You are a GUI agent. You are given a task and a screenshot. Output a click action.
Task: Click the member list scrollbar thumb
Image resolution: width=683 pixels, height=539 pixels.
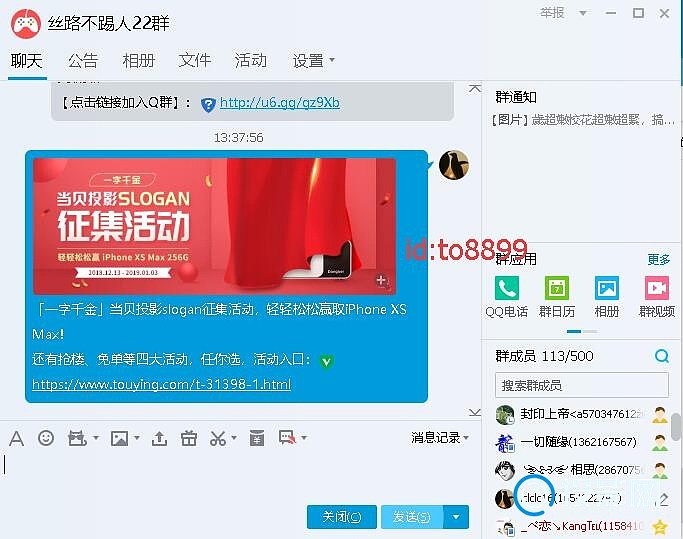[x=676, y=427]
